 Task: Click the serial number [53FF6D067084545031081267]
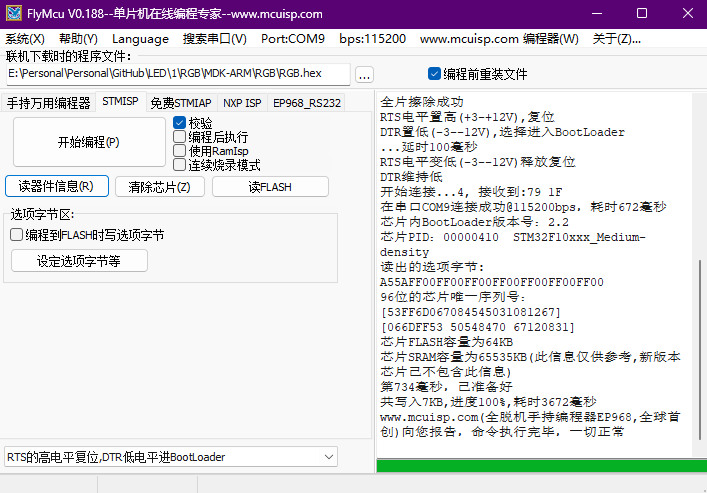(471, 312)
